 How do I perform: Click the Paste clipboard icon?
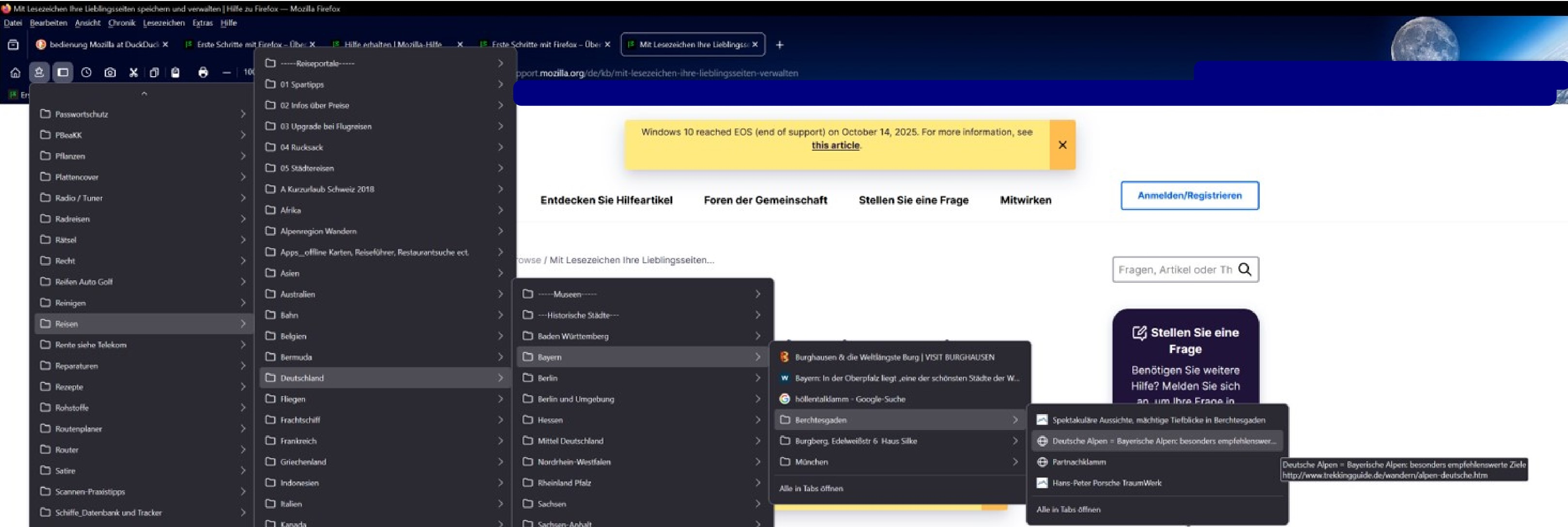tap(175, 72)
